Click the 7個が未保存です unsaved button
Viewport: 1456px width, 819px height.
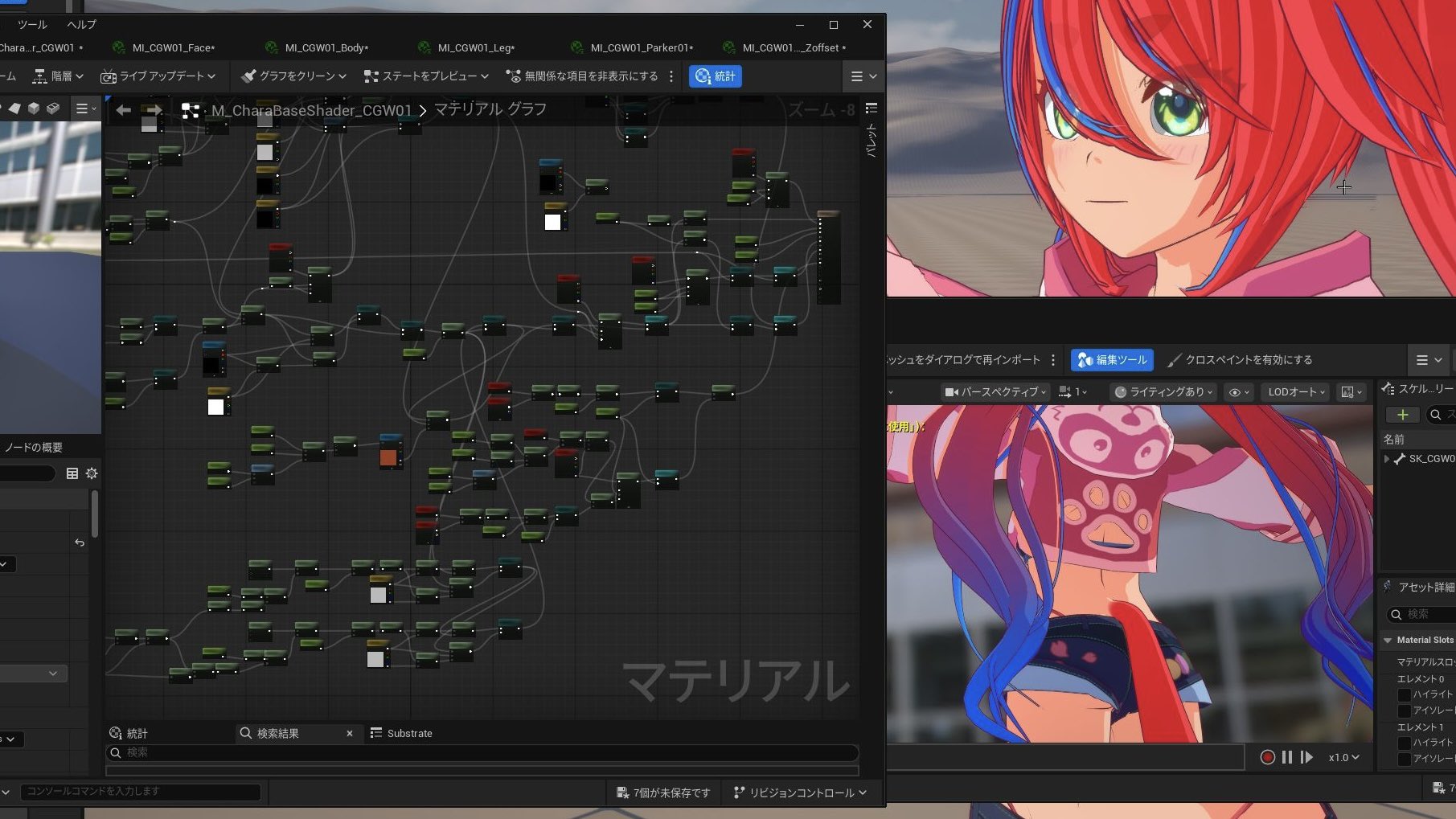point(663,792)
